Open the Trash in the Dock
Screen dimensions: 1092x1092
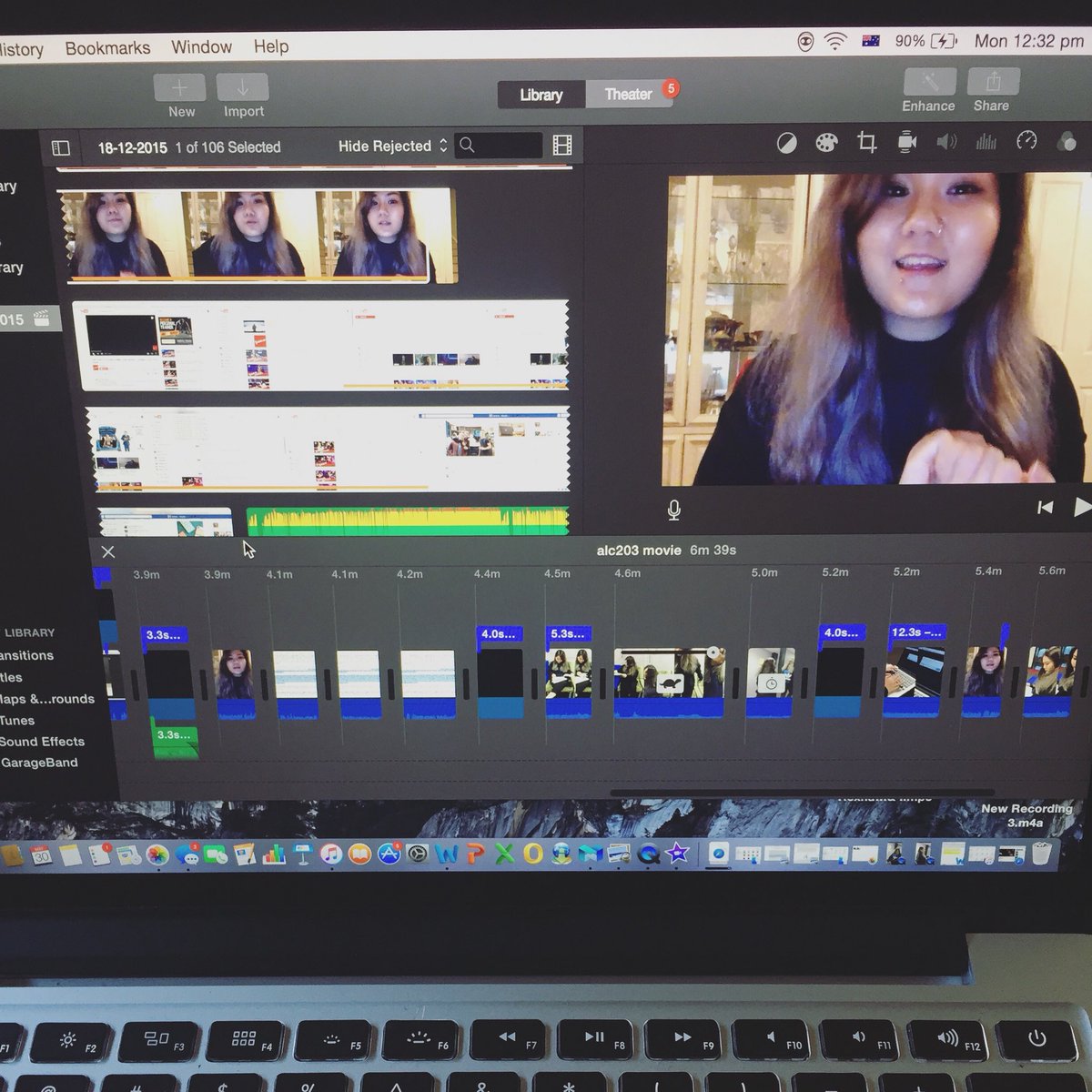[1042, 853]
